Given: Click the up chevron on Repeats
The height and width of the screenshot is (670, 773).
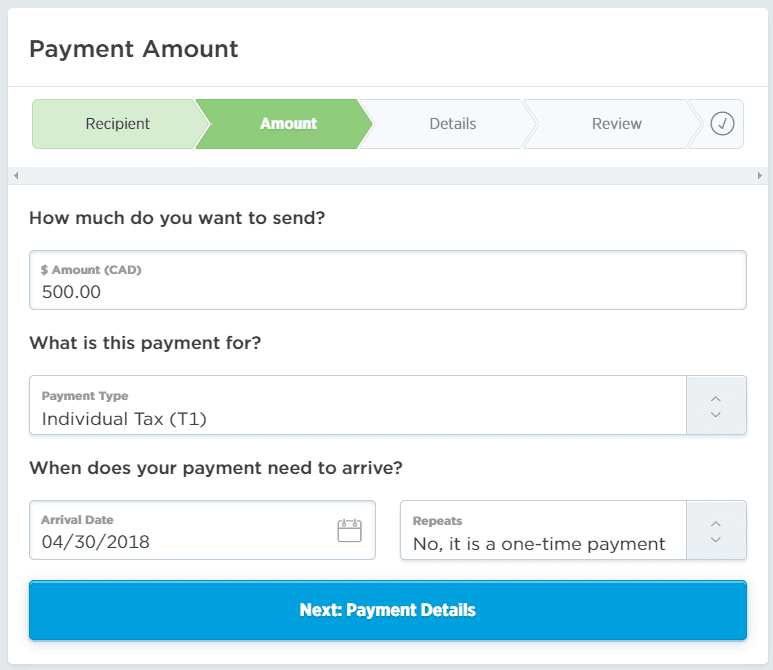Looking at the screenshot, I should (715, 522).
